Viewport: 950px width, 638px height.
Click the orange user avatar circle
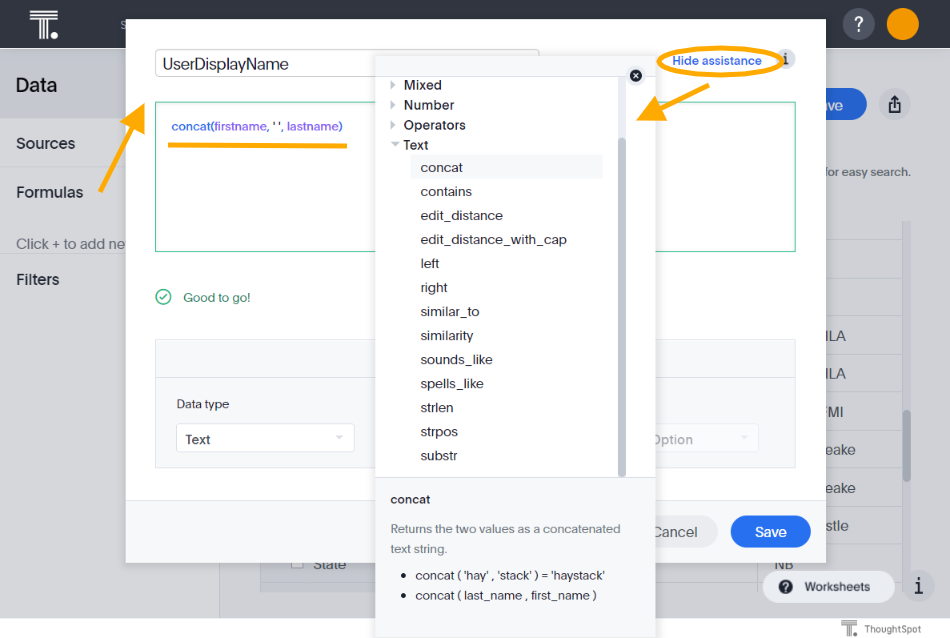coord(902,23)
